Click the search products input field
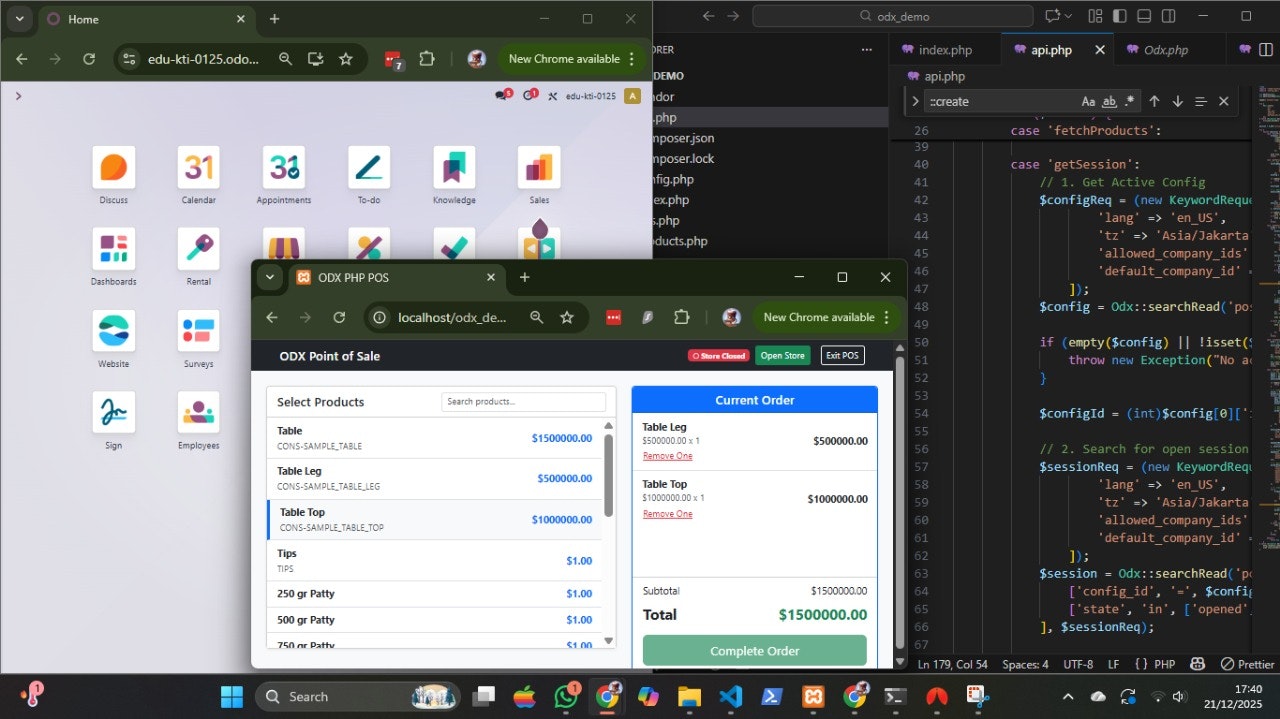 click(523, 401)
